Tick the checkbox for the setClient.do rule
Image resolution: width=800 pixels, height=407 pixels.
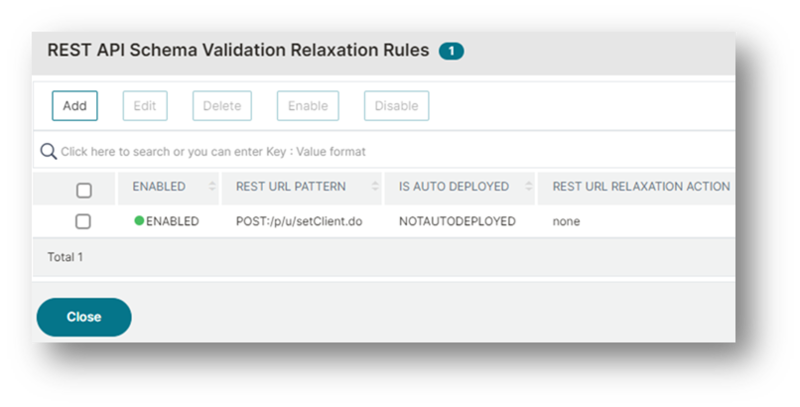(x=83, y=221)
